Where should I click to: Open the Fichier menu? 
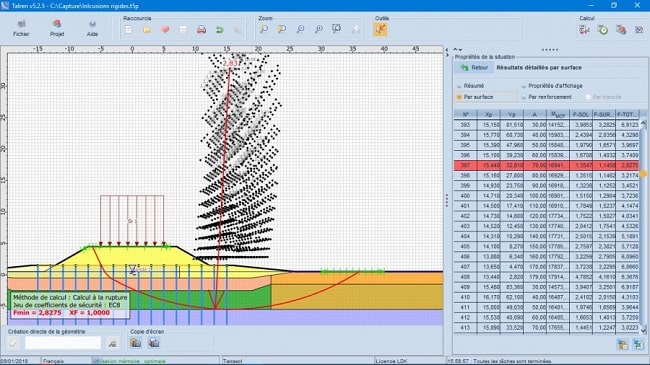coord(21,28)
